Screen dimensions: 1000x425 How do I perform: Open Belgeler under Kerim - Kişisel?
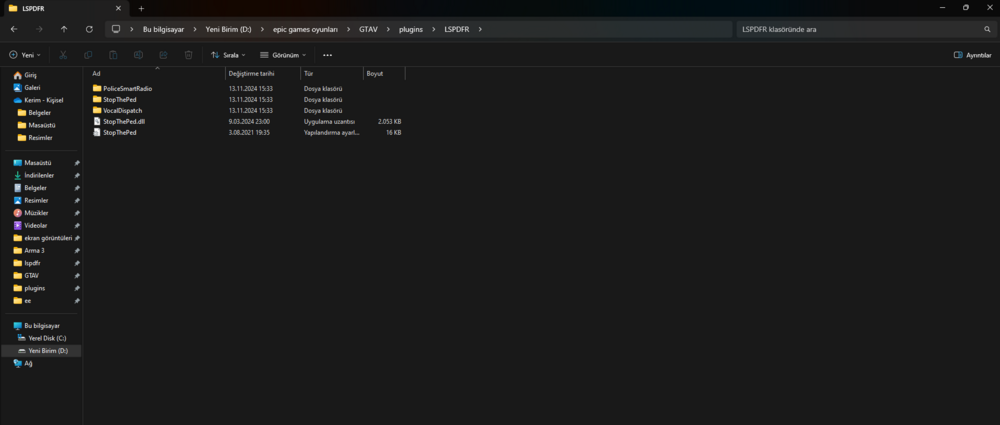[x=41, y=112]
